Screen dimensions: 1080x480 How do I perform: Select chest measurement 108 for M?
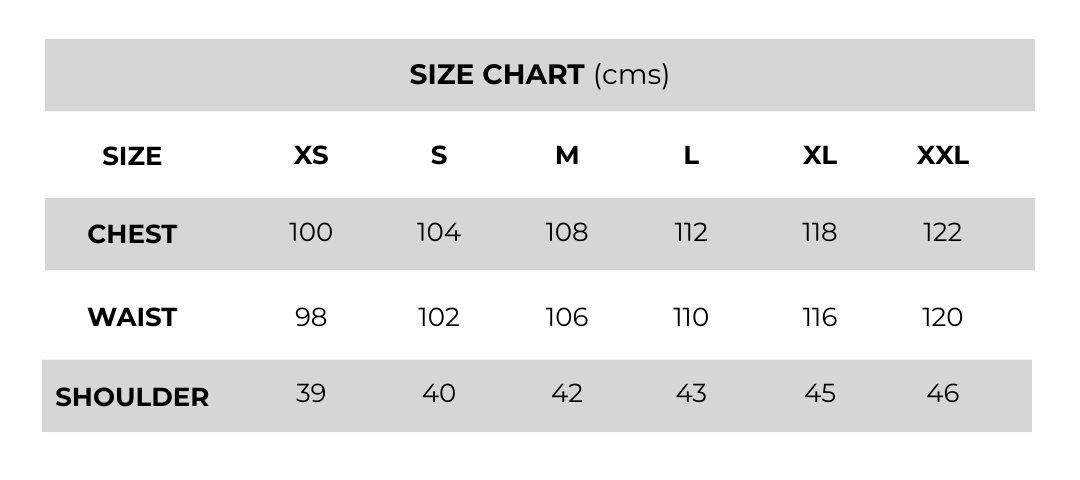coord(566,233)
